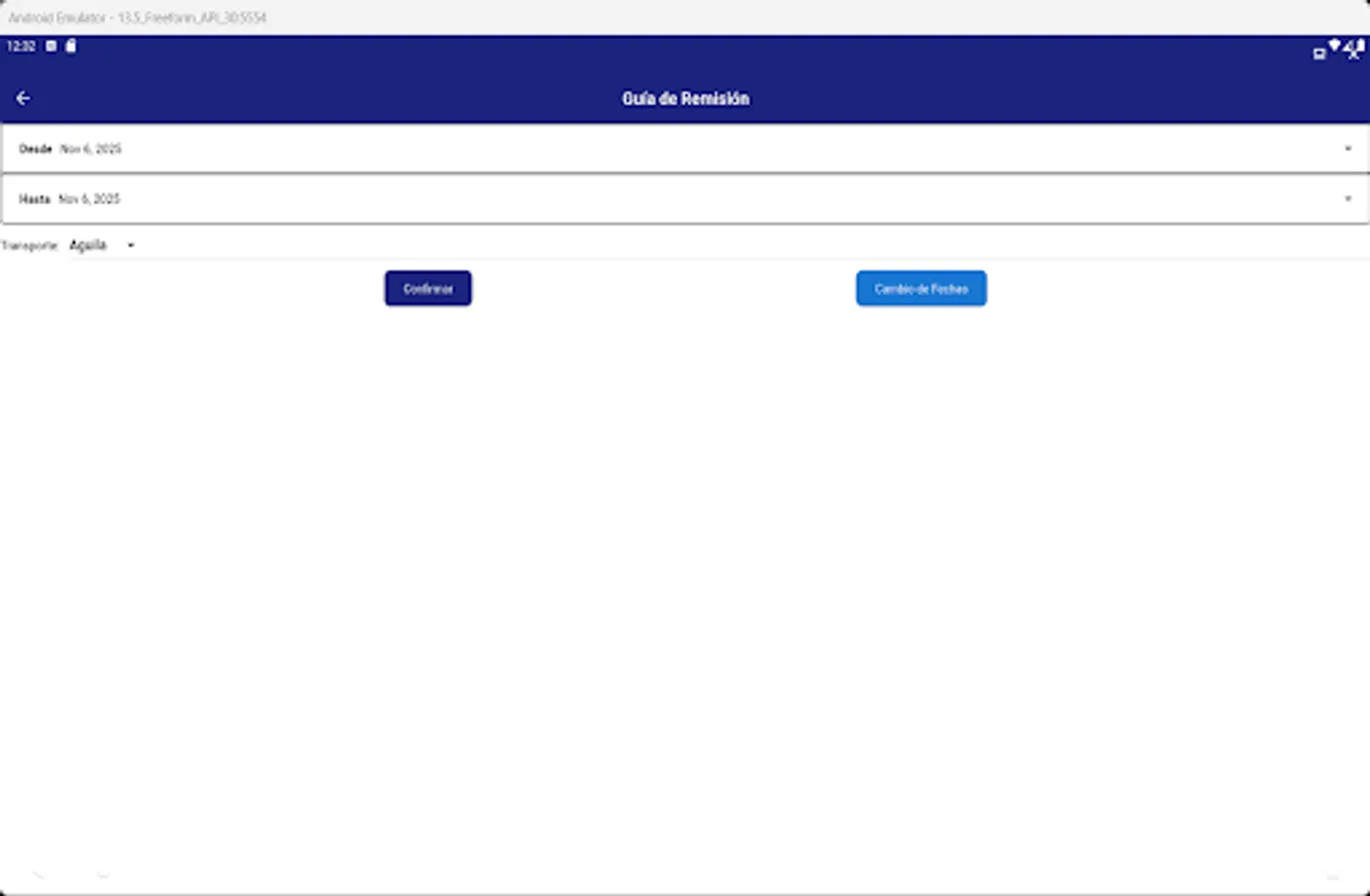This screenshot has height=896, width=1370.
Task: Tap the signal strength icon at top right
Action: (x=1352, y=48)
